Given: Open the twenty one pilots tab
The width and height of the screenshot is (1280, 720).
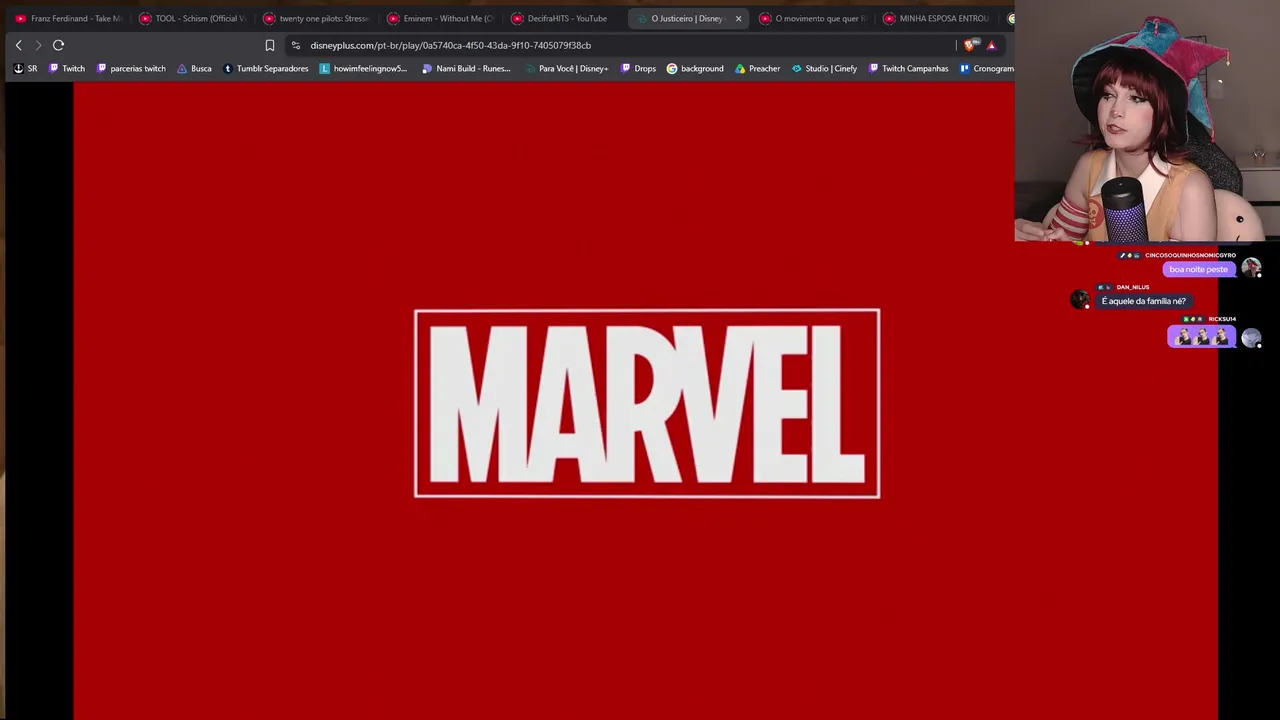Looking at the screenshot, I should (x=316, y=18).
